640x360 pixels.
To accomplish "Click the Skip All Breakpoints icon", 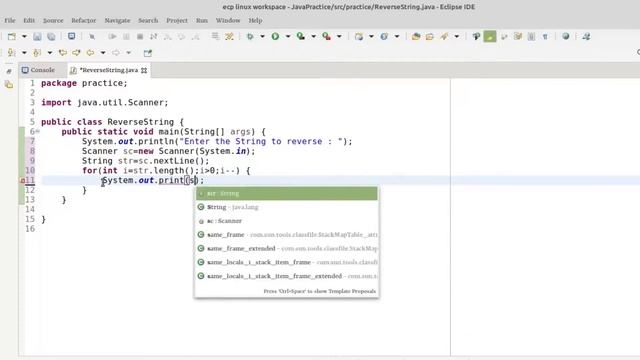I will pyautogui.click(x=92, y=37).
